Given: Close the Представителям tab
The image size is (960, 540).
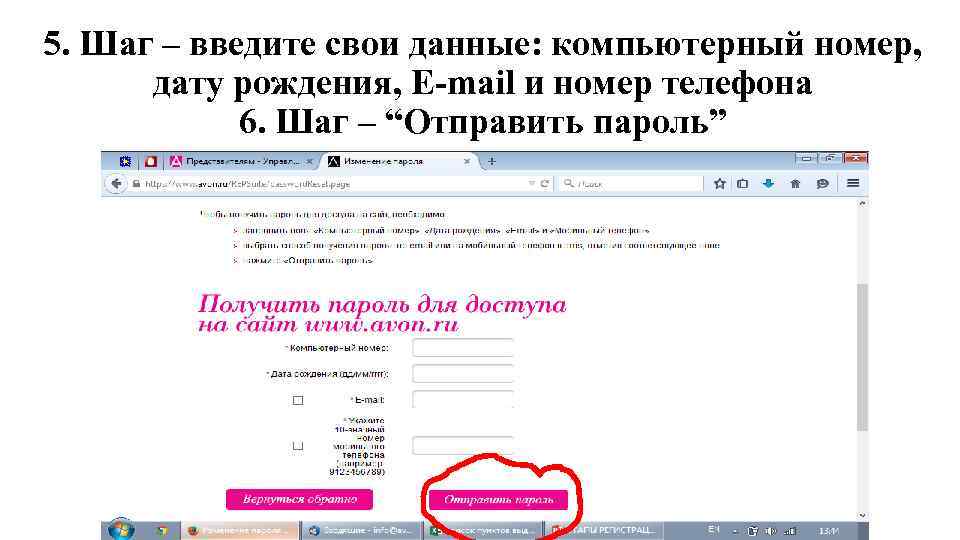Looking at the screenshot, I should (309, 162).
